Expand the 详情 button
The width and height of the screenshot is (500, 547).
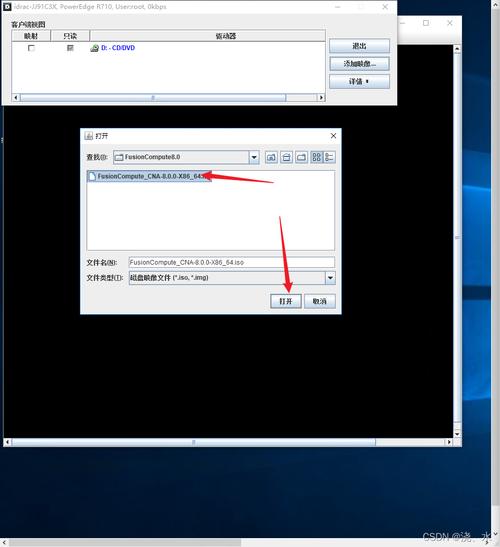click(x=359, y=82)
